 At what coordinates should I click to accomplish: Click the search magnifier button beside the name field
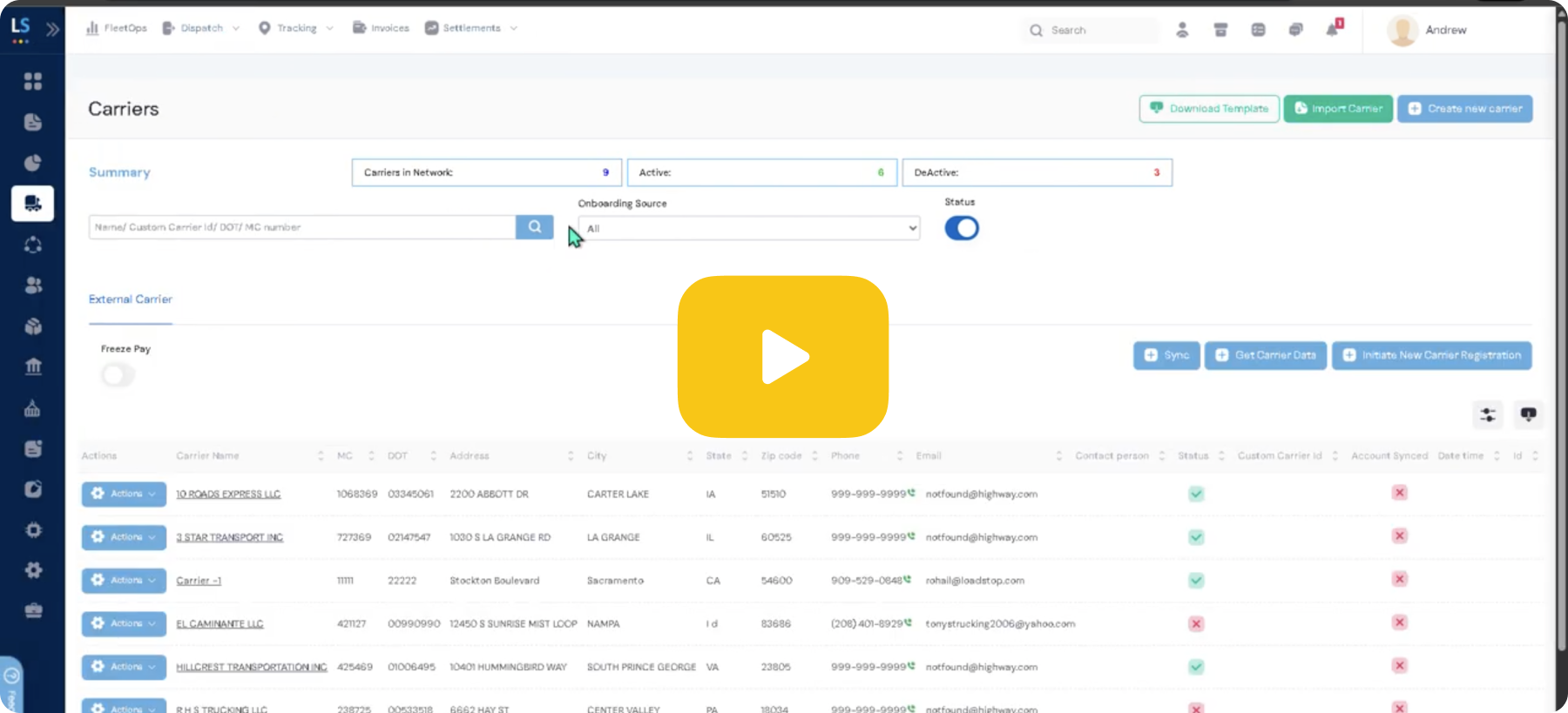(x=535, y=227)
